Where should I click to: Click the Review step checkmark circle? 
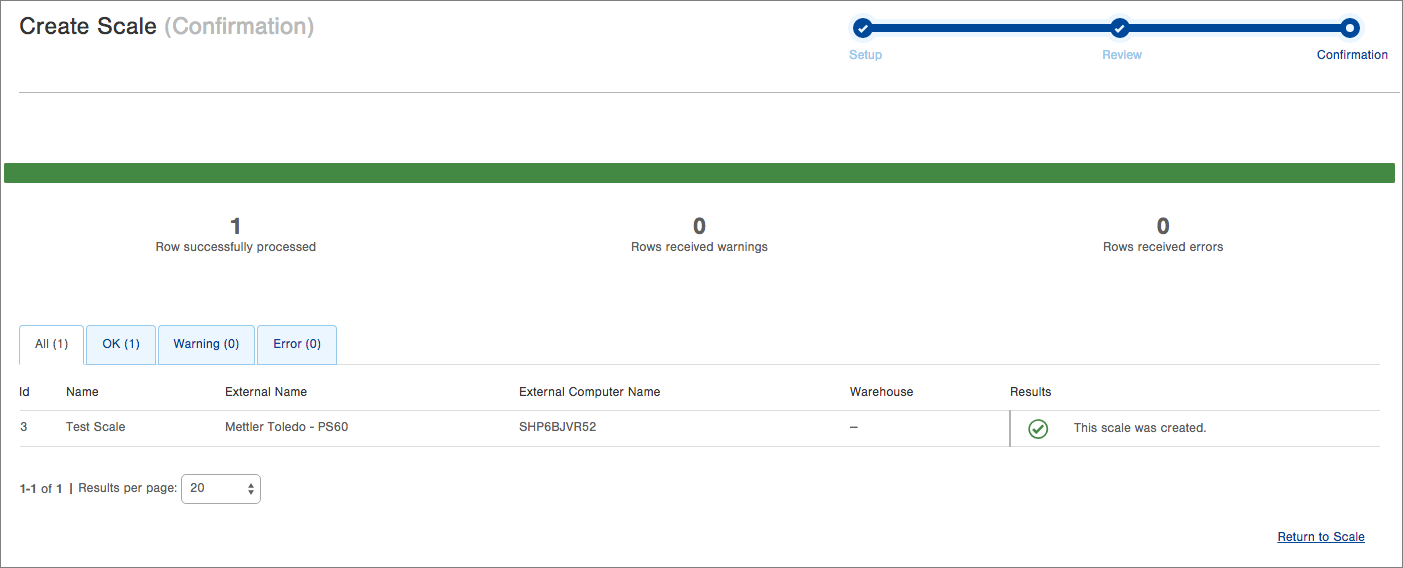point(1120,28)
